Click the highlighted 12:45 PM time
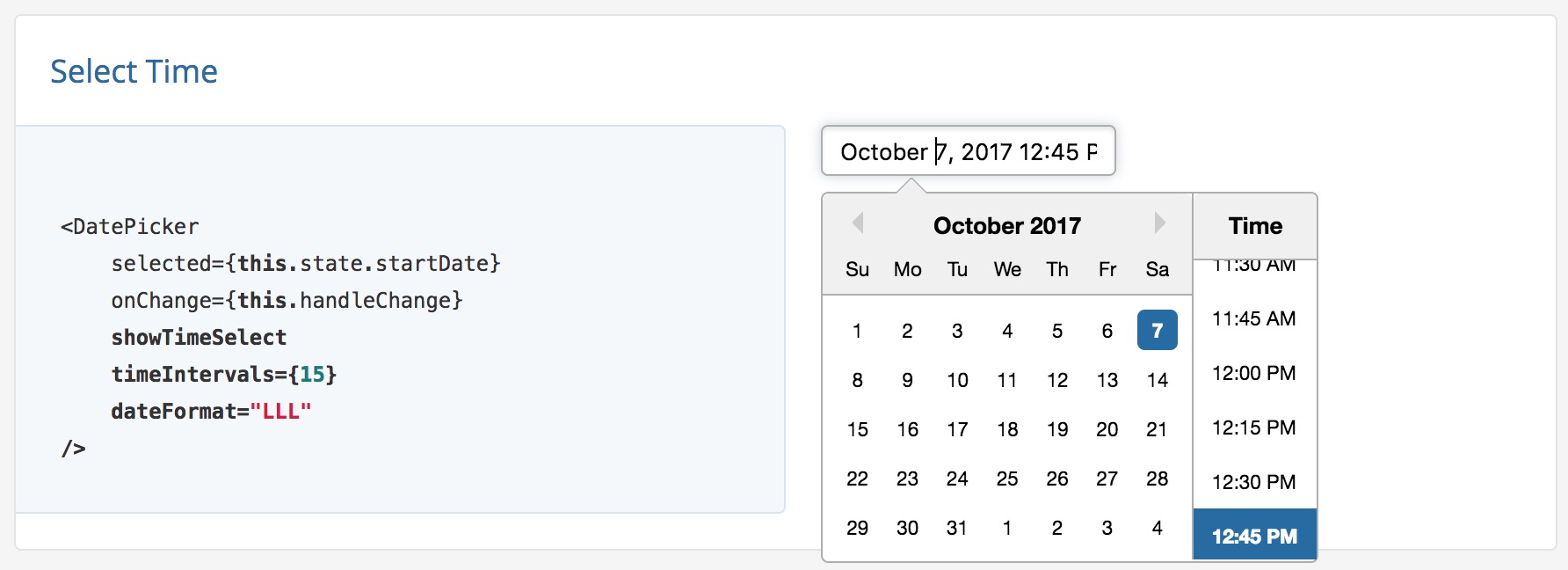This screenshot has height=570, width=1568. point(1254,535)
